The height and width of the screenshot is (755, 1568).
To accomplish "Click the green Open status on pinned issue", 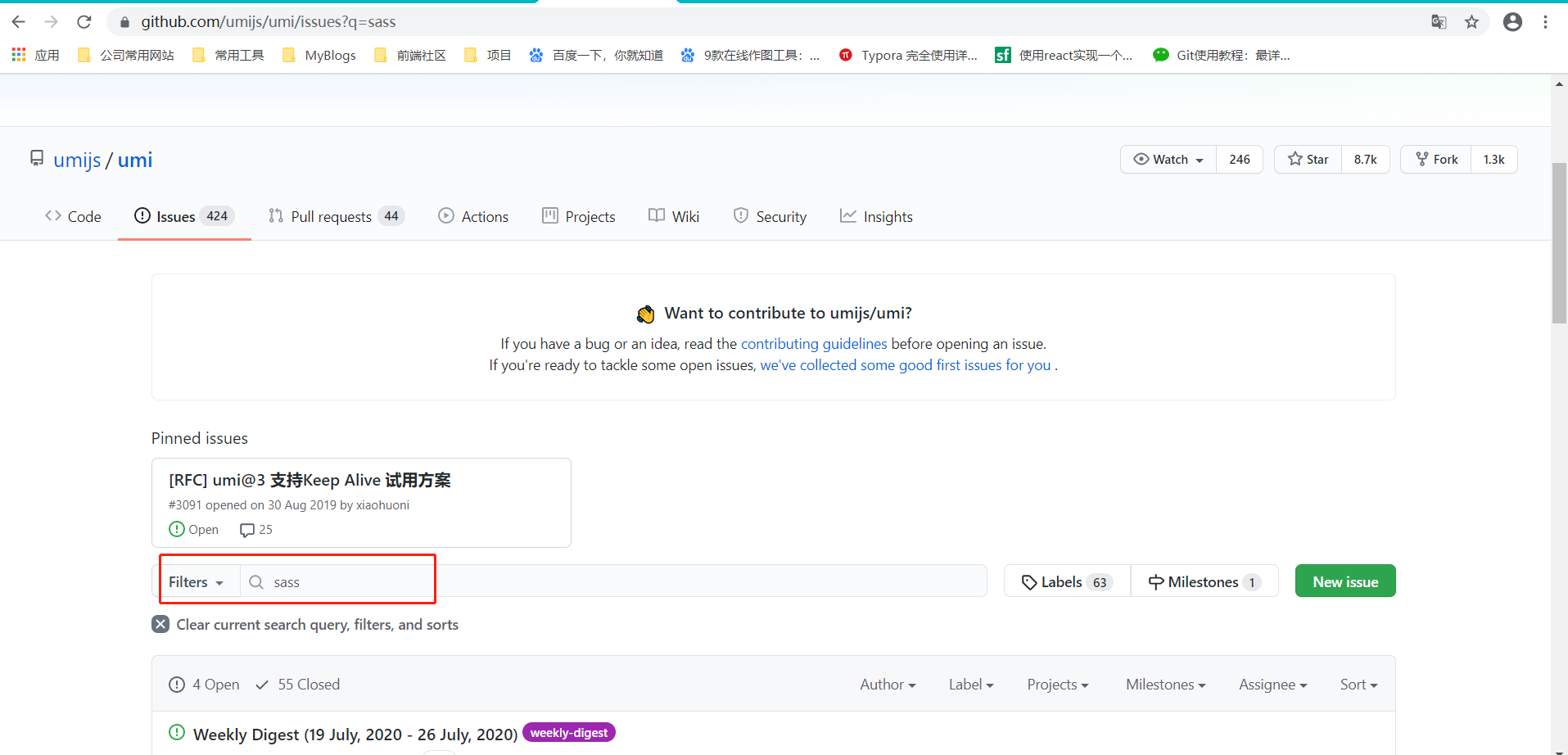I will (x=194, y=530).
